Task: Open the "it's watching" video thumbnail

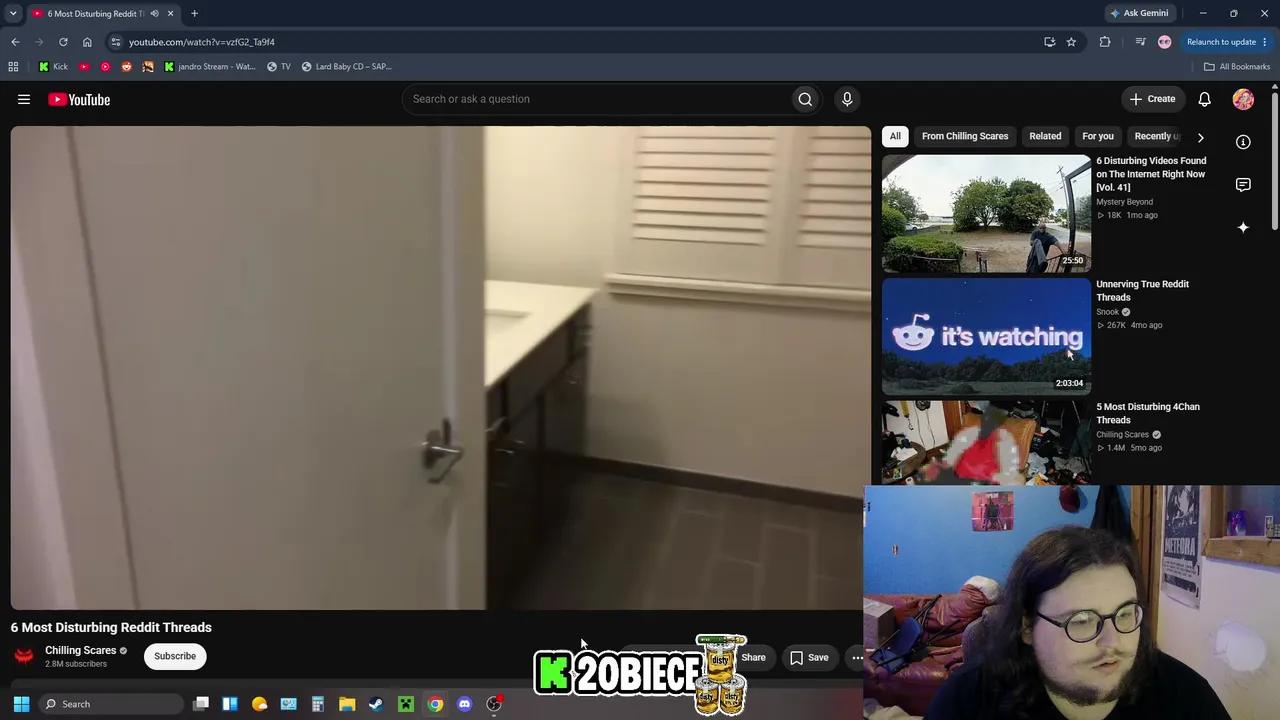Action: point(986,336)
